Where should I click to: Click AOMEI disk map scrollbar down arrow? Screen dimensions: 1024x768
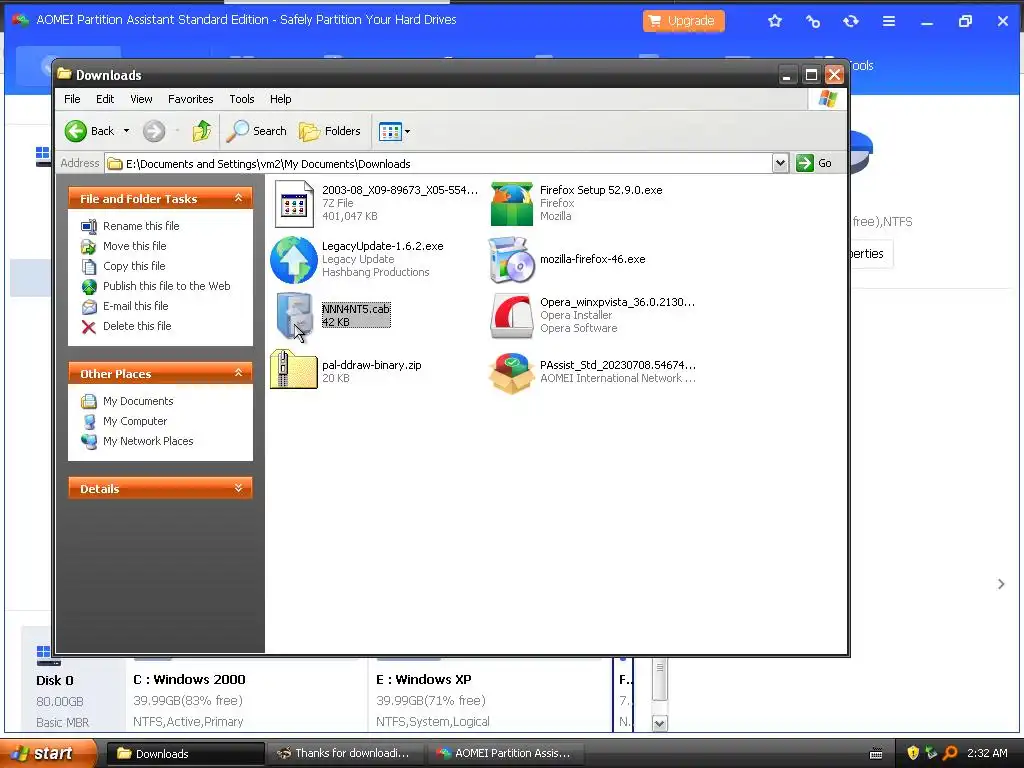[660, 723]
